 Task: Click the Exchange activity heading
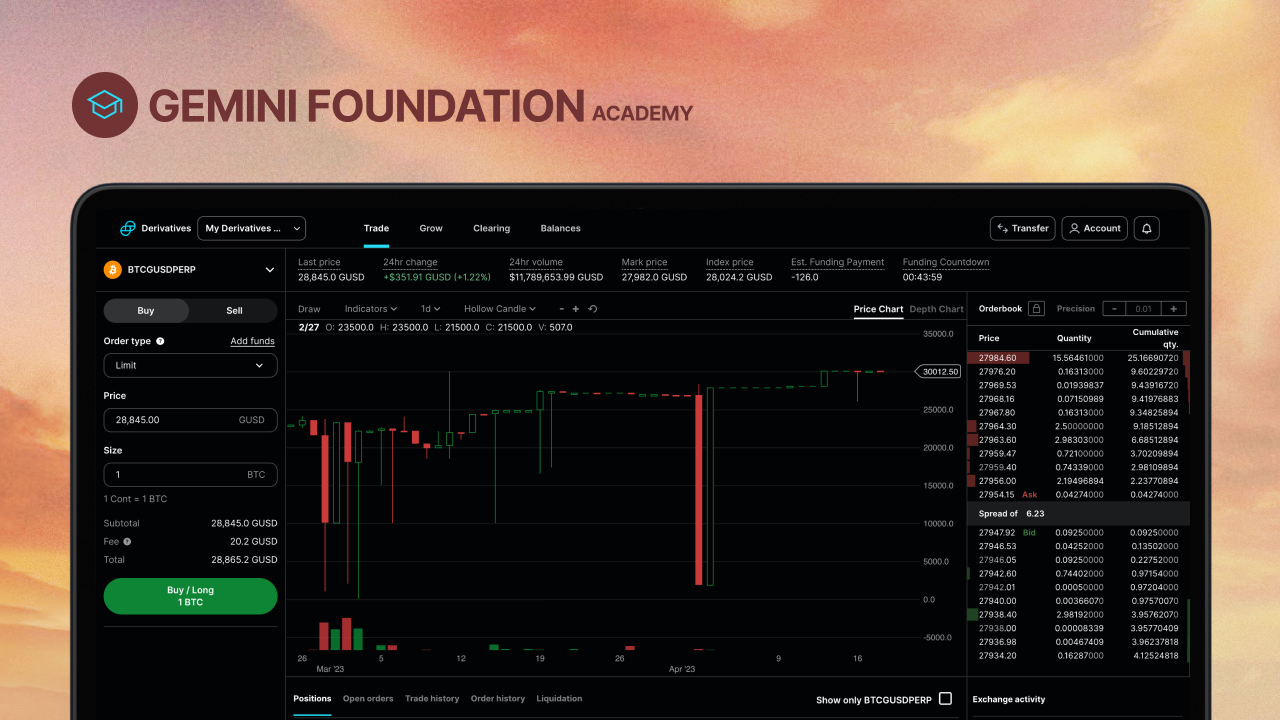pyautogui.click(x=1009, y=700)
